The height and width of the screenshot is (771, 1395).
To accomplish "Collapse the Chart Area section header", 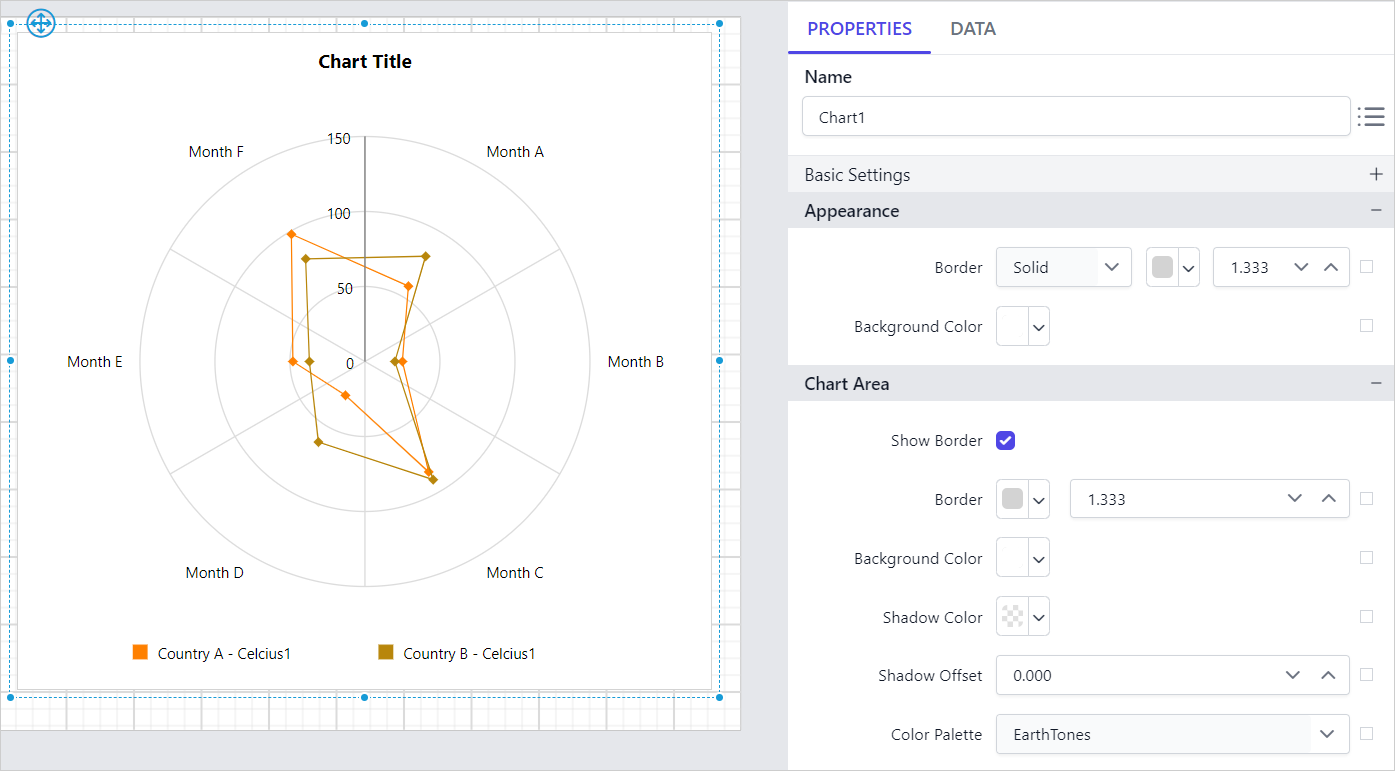I will [1091, 383].
